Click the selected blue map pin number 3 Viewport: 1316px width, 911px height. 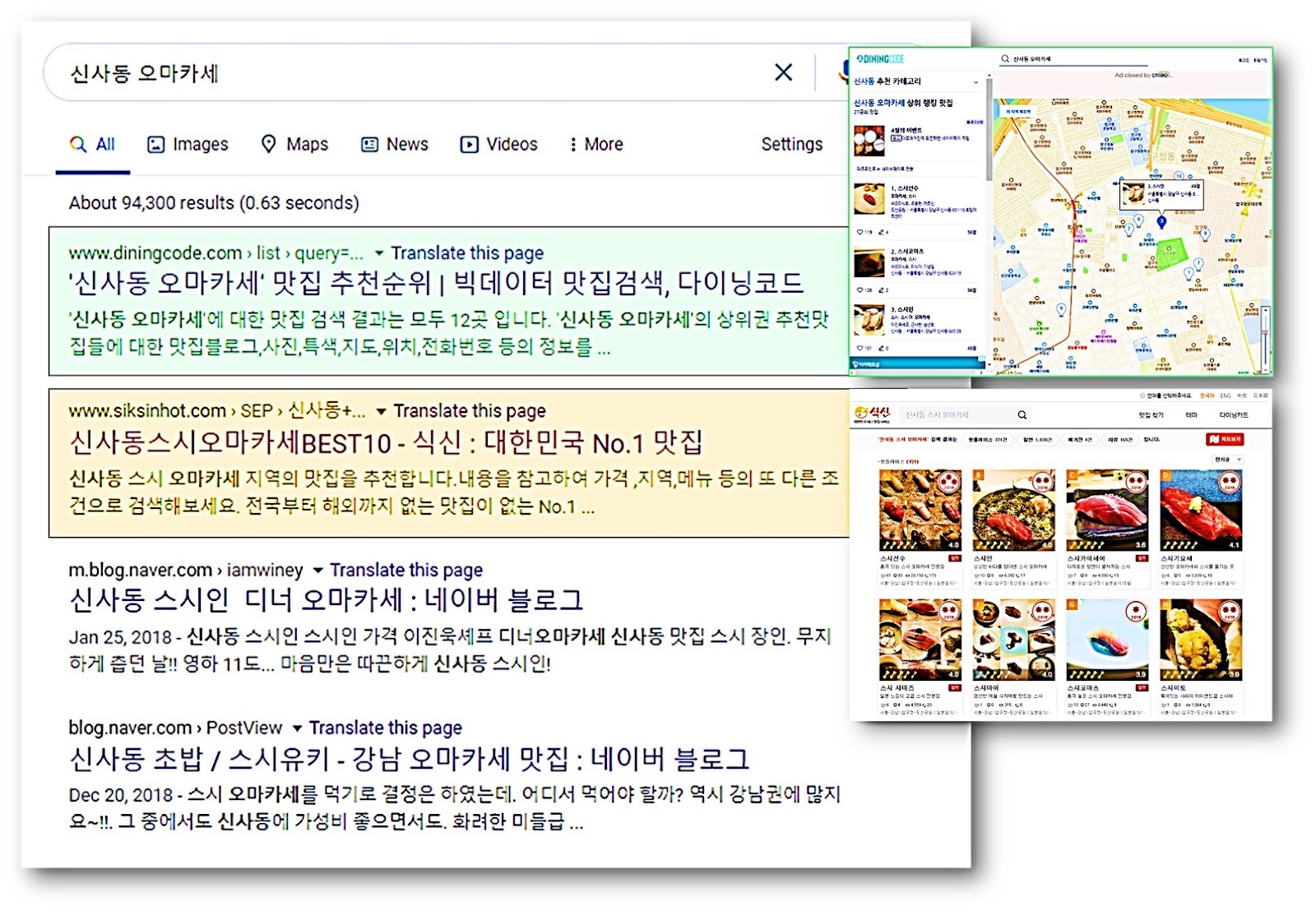1161,221
